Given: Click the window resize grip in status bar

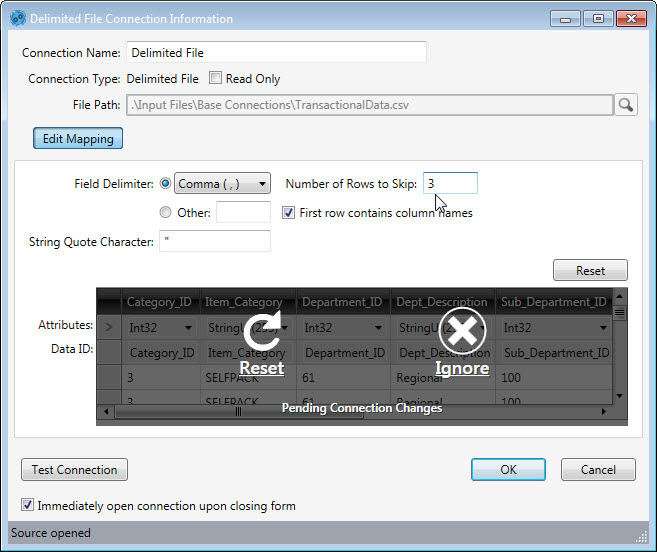Looking at the screenshot, I should [641, 536].
